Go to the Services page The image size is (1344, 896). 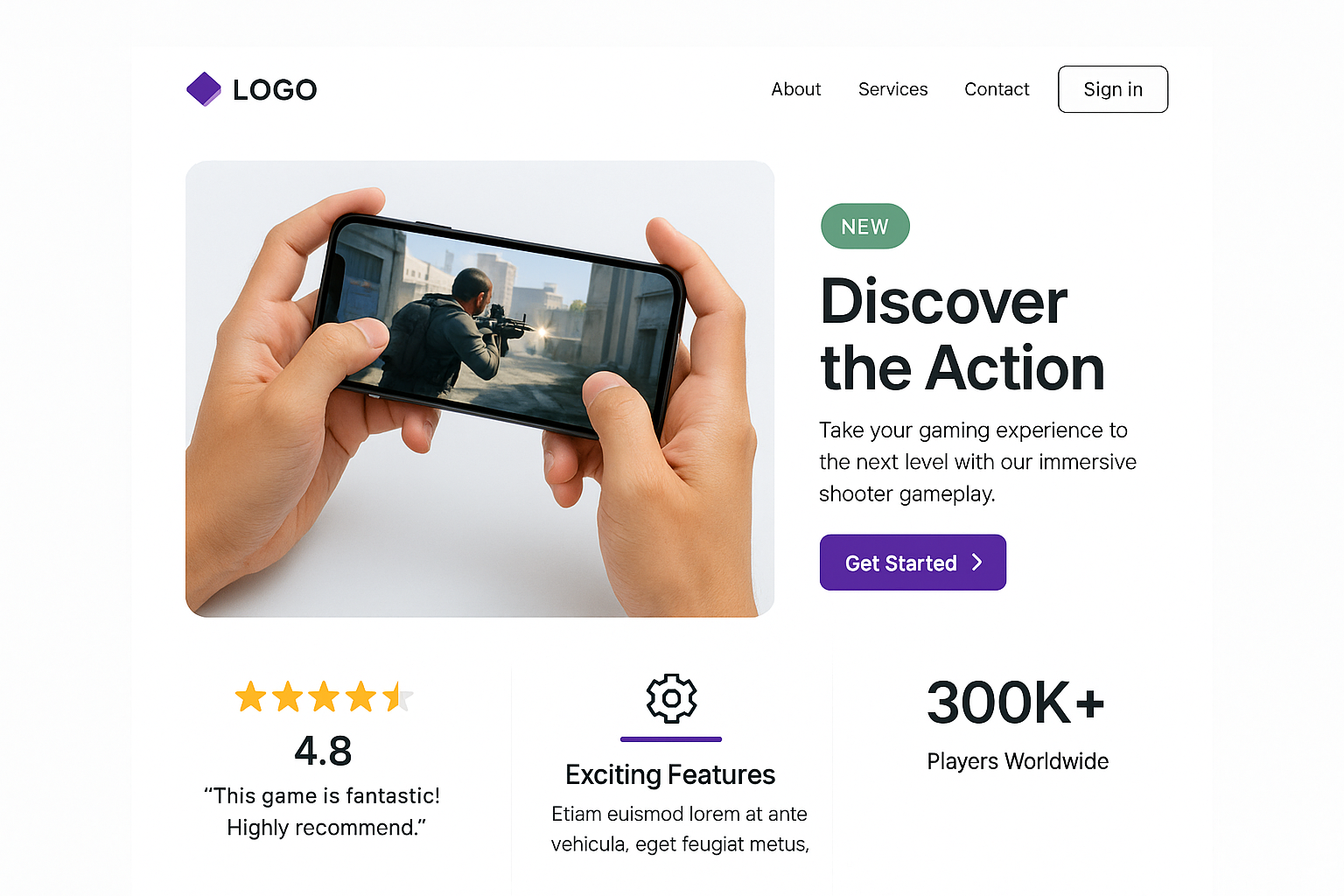click(x=892, y=89)
